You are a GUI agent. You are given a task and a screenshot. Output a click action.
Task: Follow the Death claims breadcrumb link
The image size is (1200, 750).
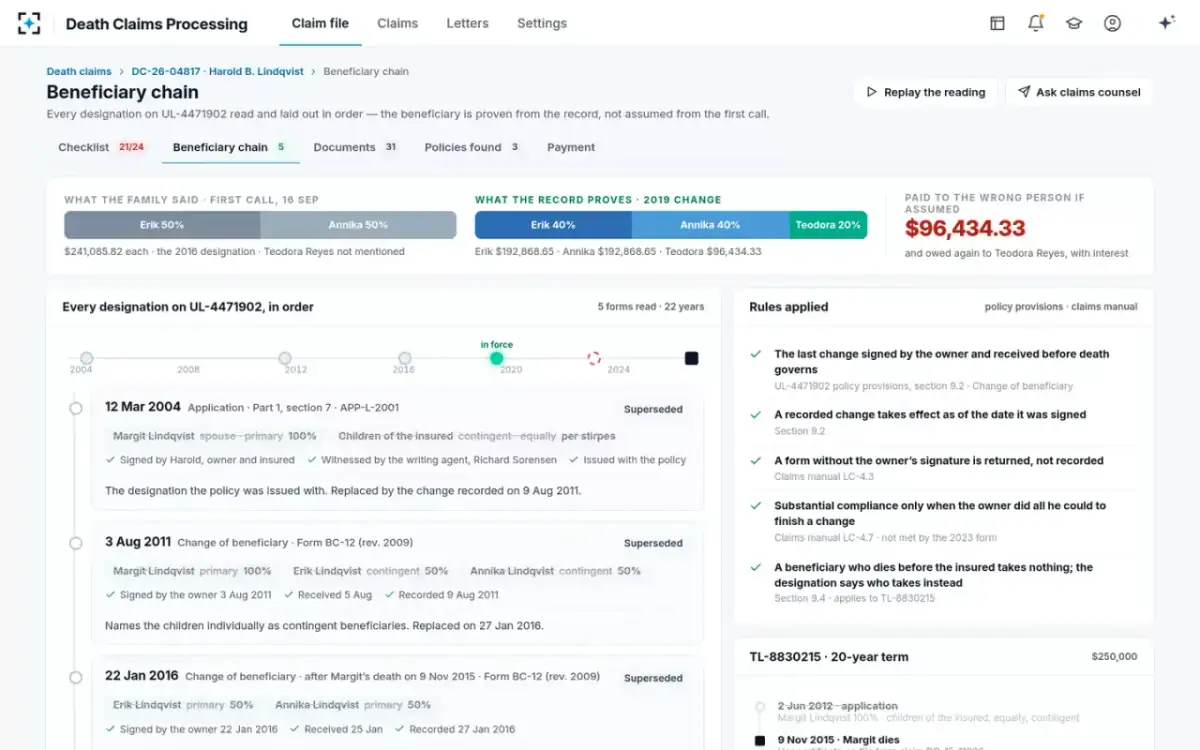[x=79, y=72]
